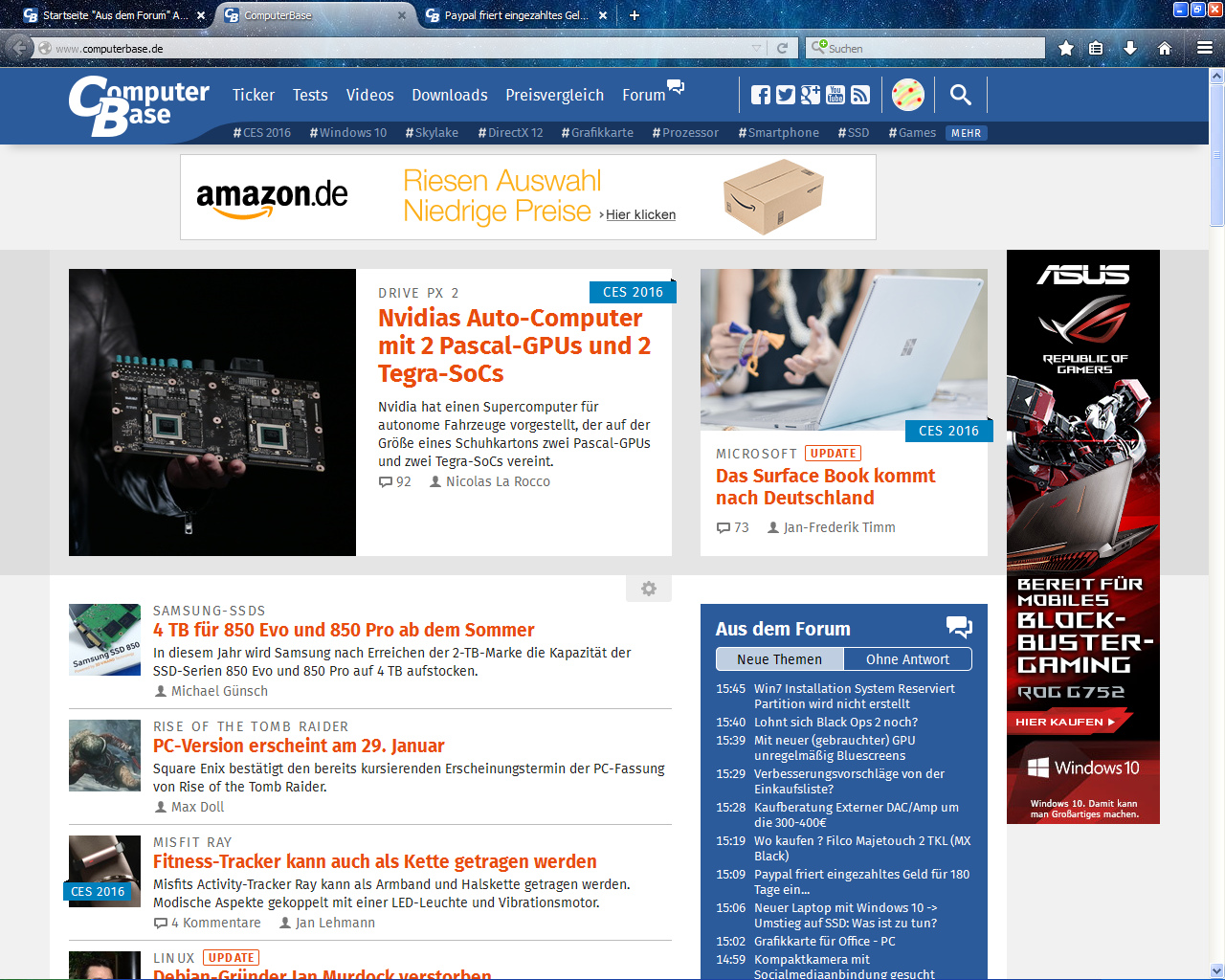Screen dimensions: 1225x980
Task: Open forum thread Grafikkarte für Office - PC
Action: point(825,942)
